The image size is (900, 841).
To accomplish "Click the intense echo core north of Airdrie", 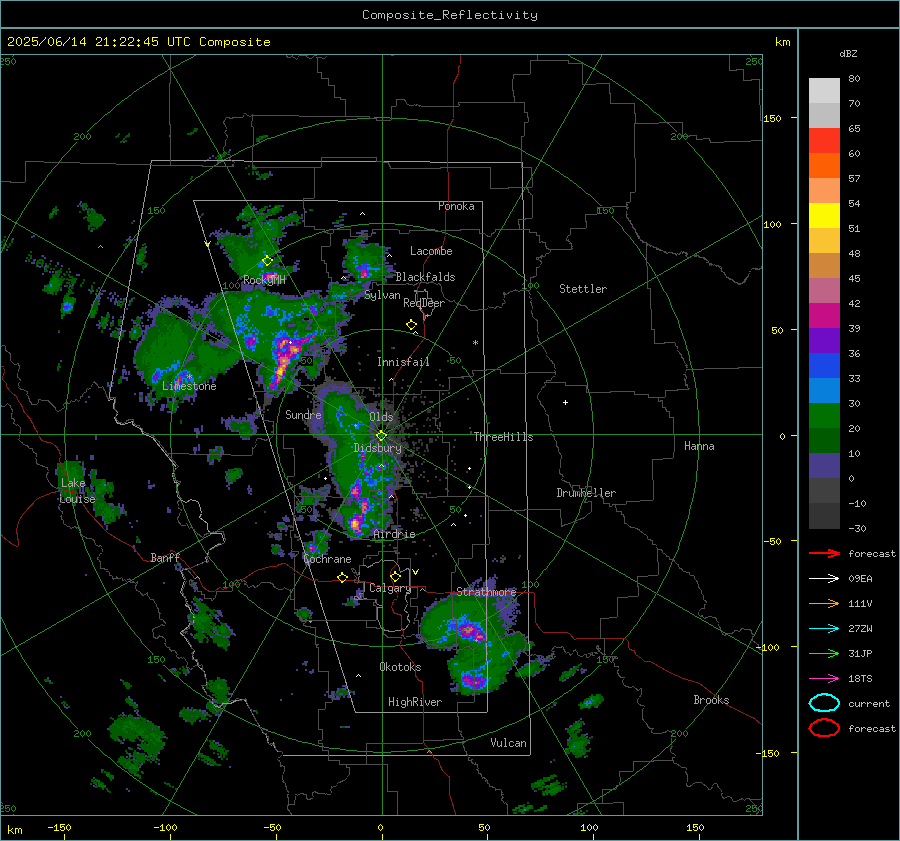I will point(357,523).
